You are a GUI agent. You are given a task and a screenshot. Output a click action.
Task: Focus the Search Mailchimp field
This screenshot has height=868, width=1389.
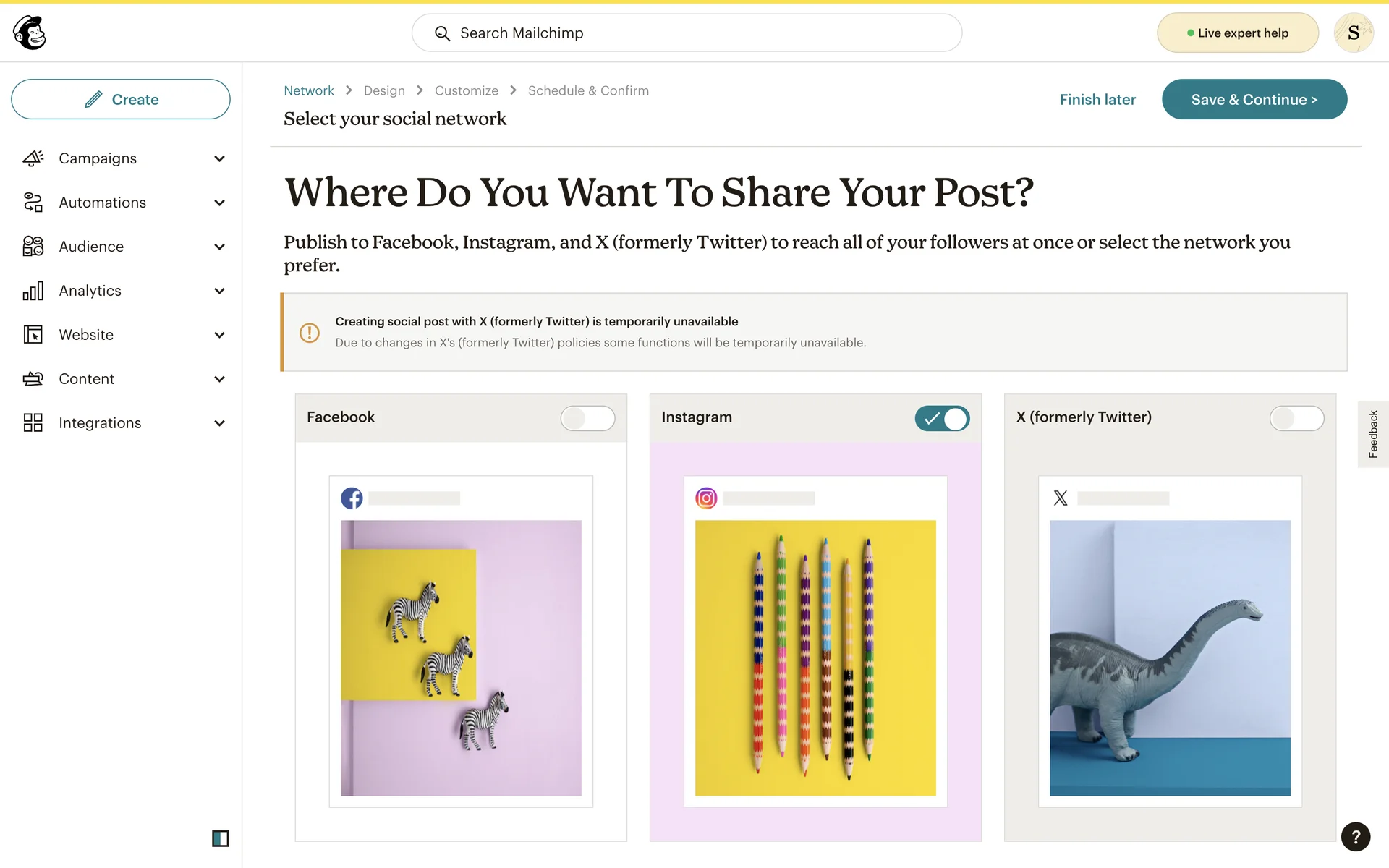click(687, 33)
